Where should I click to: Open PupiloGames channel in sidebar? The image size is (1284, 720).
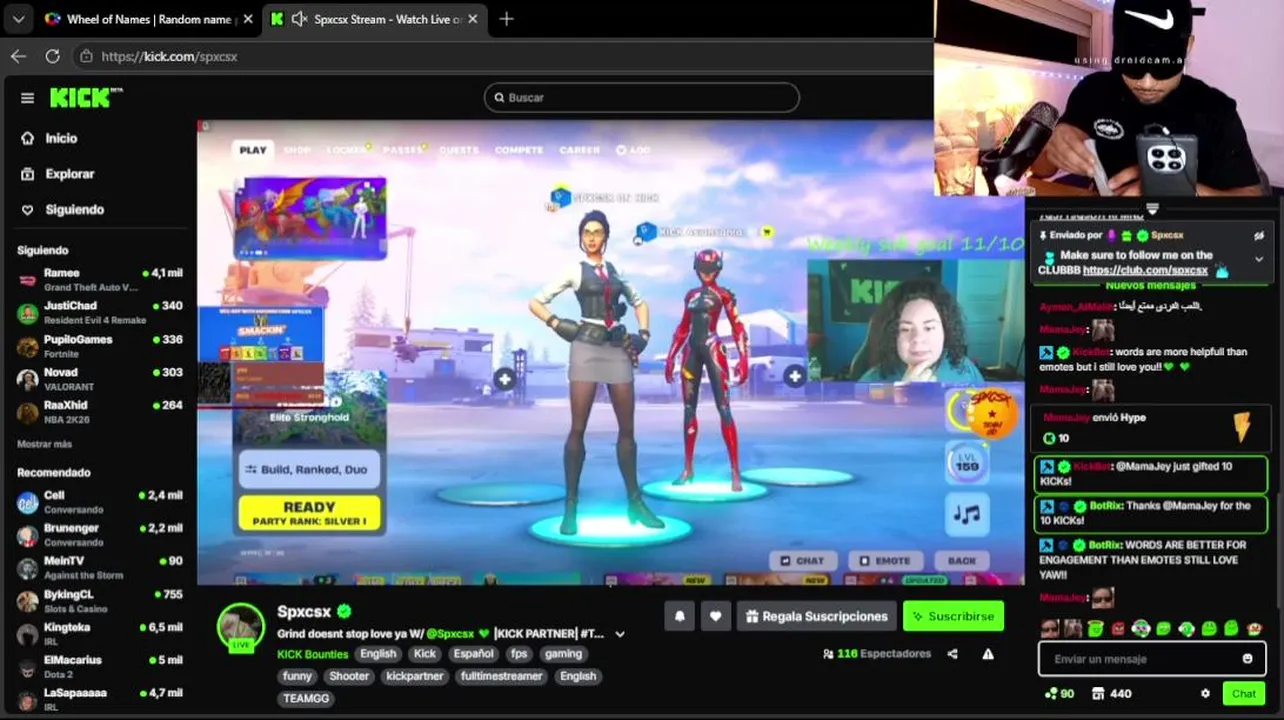[100, 346]
